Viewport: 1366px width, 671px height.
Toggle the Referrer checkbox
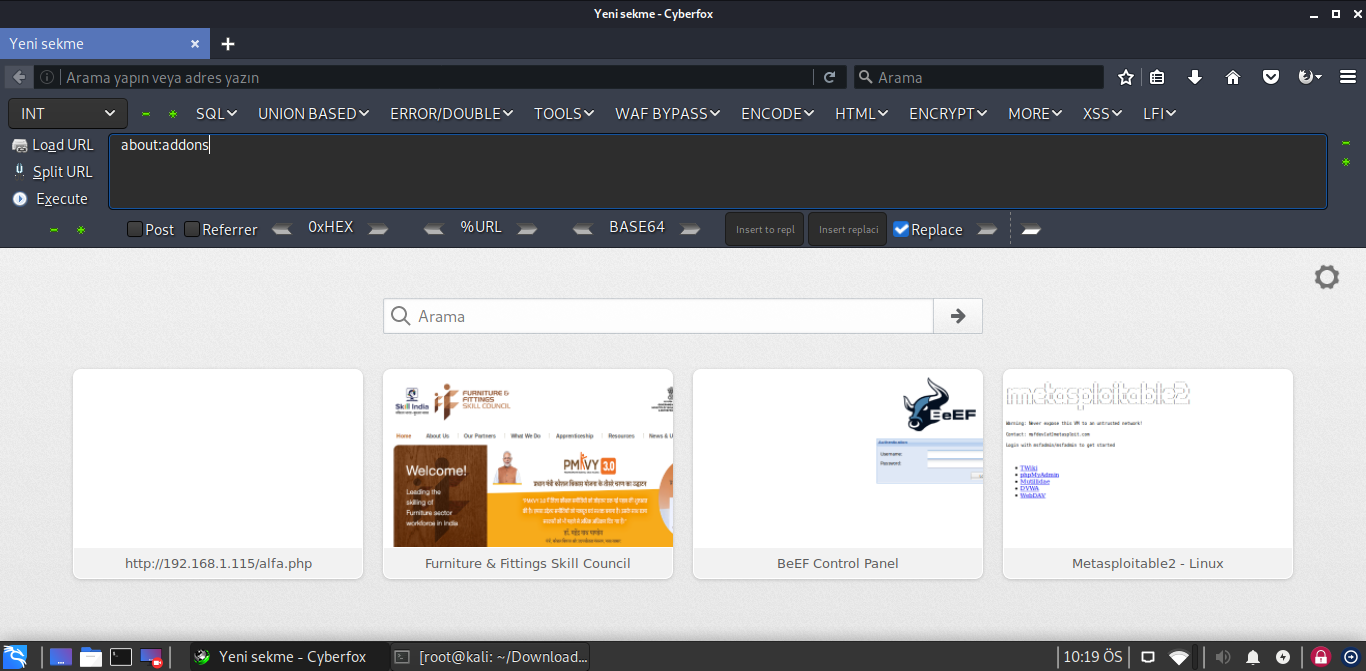pyautogui.click(x=192, y=229)
